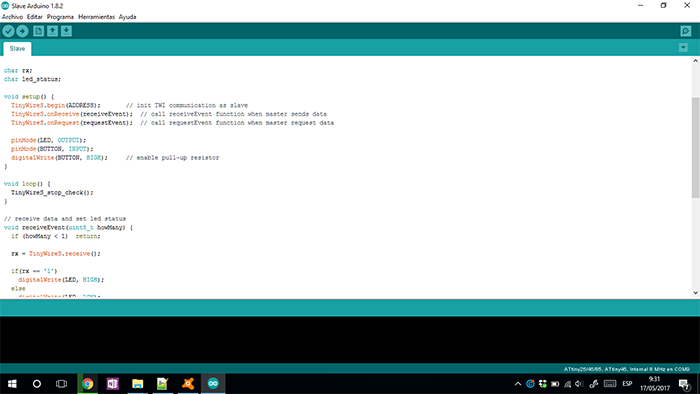The width and height of the screenshot is (700, 394).
Task: Switch to OneNote in taskbar
Action: click(x=112, y=384)
